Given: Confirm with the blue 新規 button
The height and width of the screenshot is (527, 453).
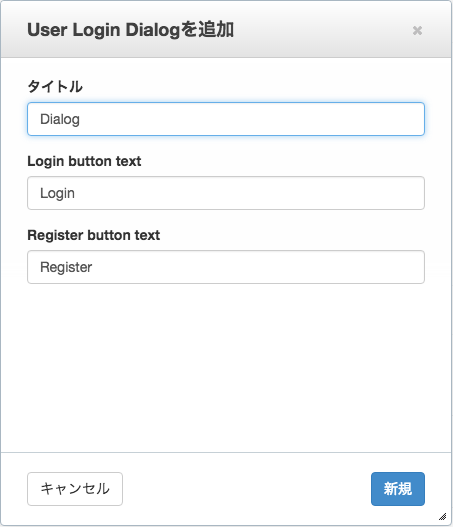Looking at the screenshot, I should coord(398,489).
